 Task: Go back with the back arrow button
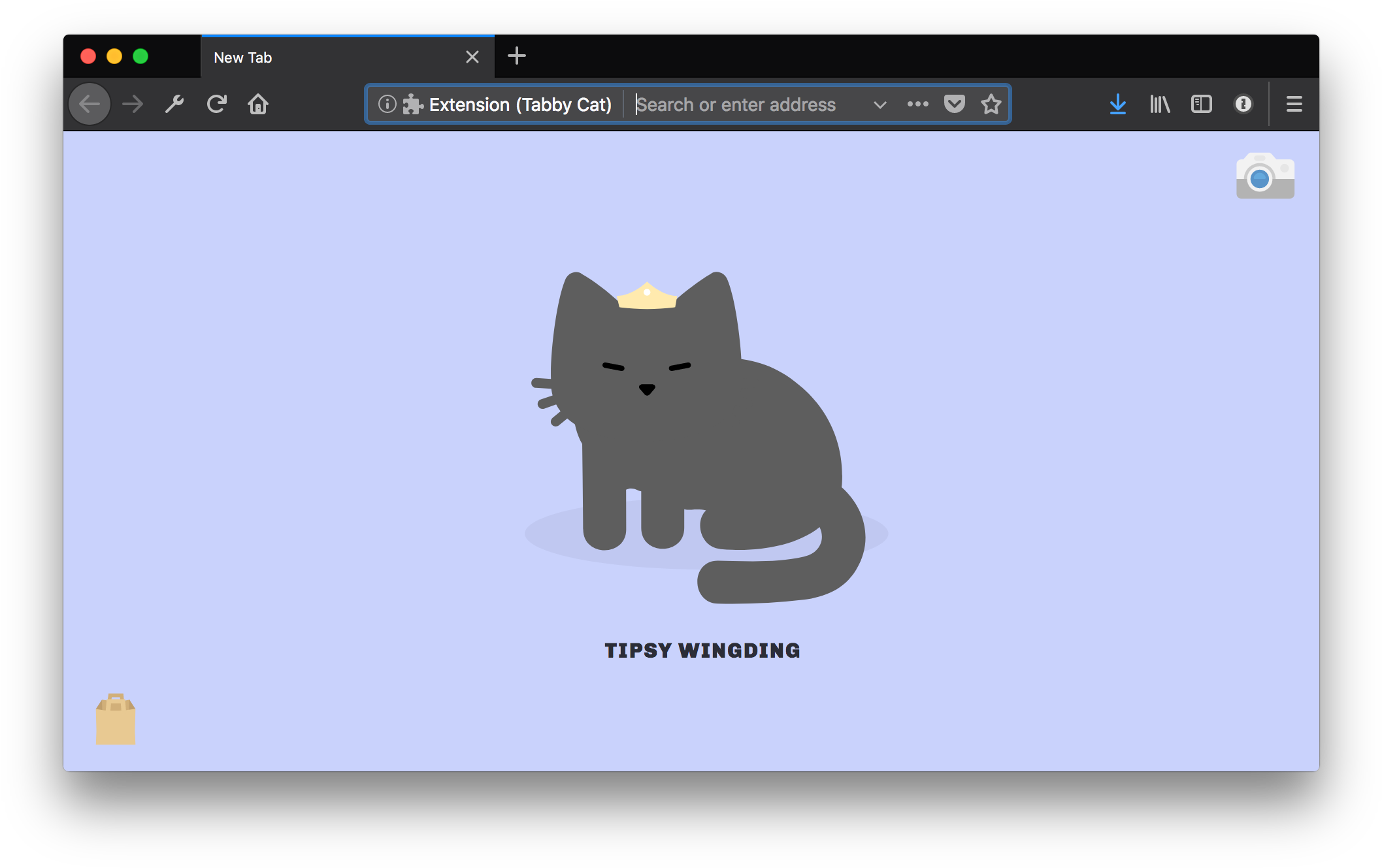click(90, 104)
